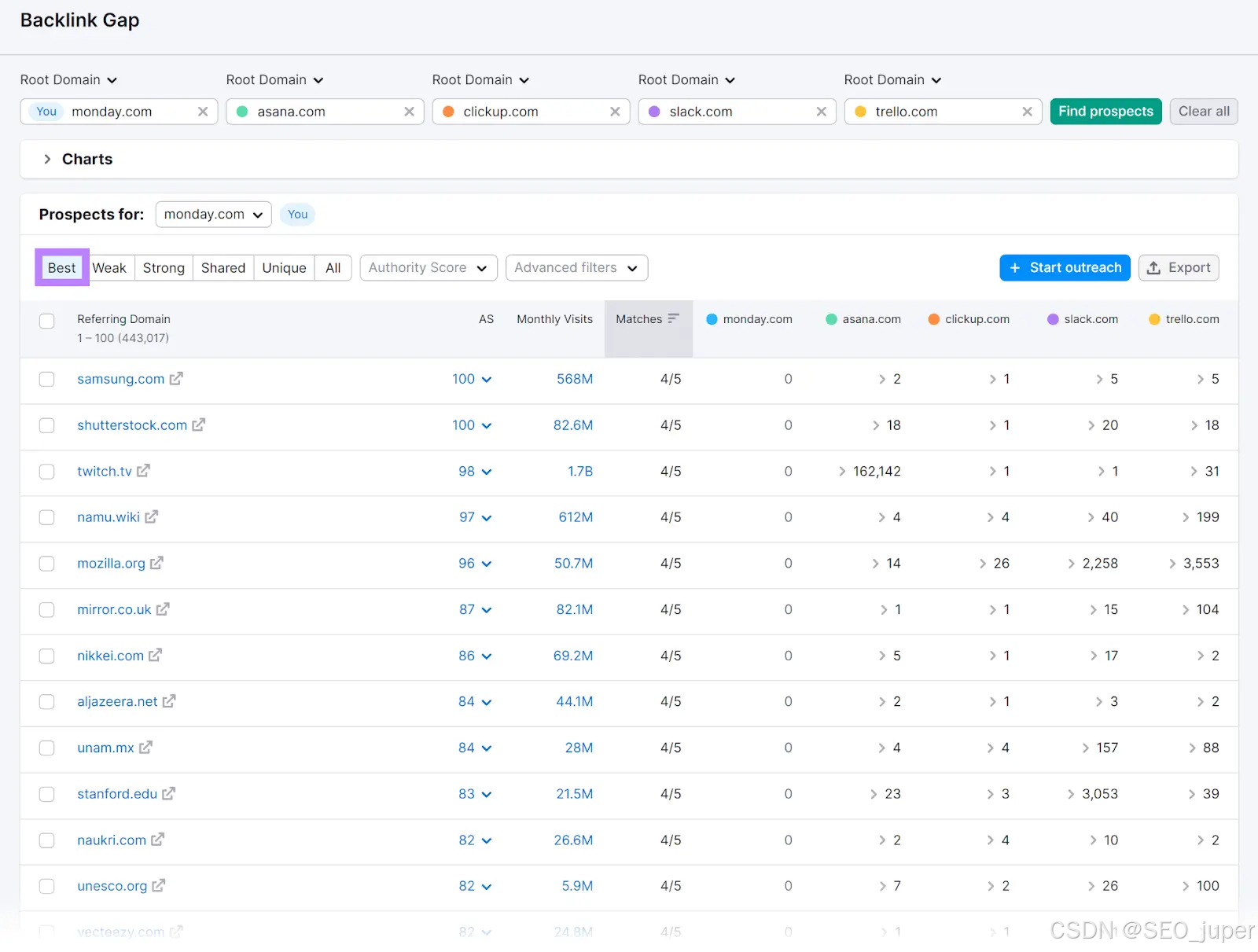
Task: Select the Unique prospects tab
Action: click(x=284, y=267)
